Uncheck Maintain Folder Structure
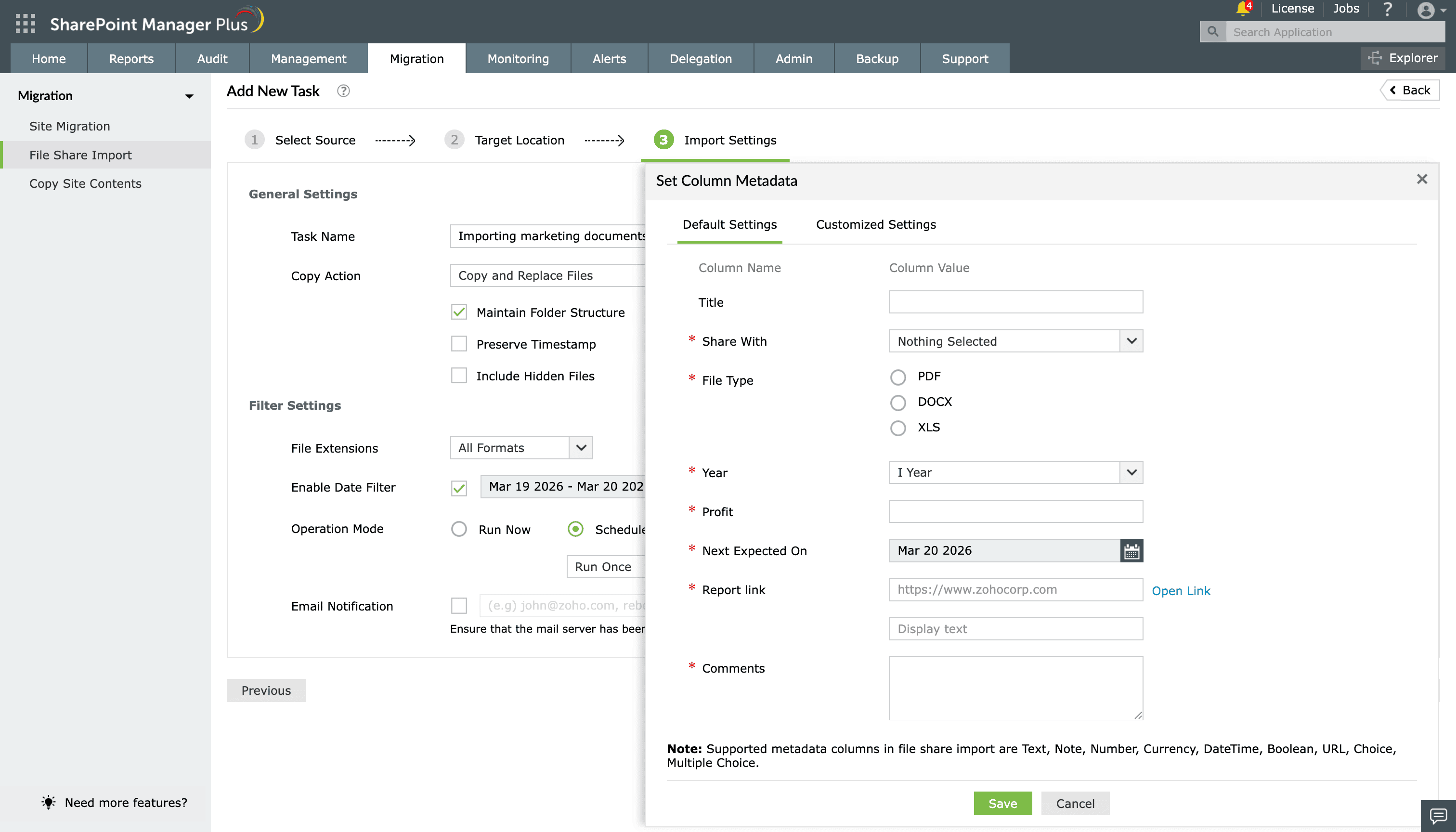 [x=459, y=312]
